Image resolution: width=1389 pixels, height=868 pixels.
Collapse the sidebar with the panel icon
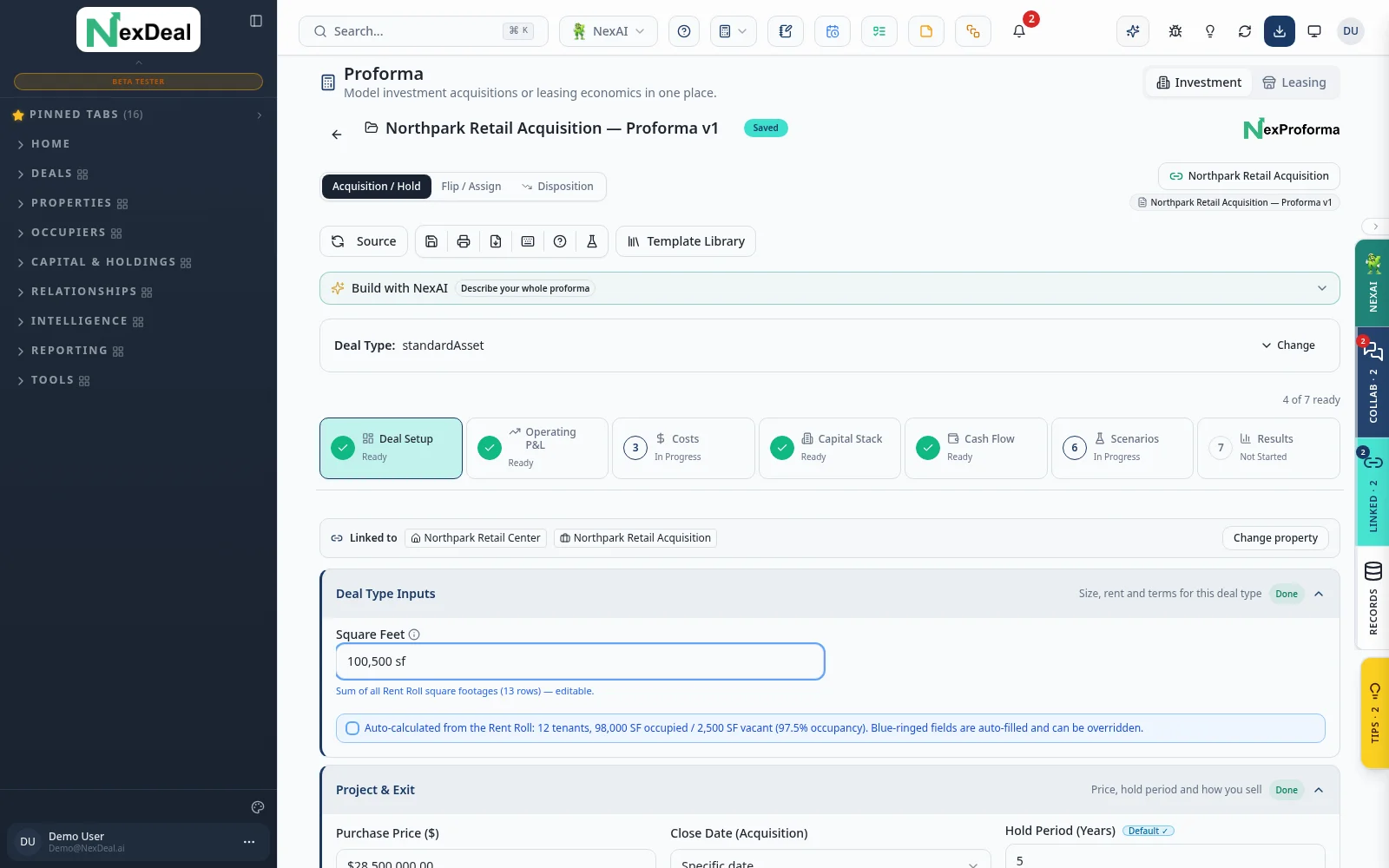pos(256,21)
